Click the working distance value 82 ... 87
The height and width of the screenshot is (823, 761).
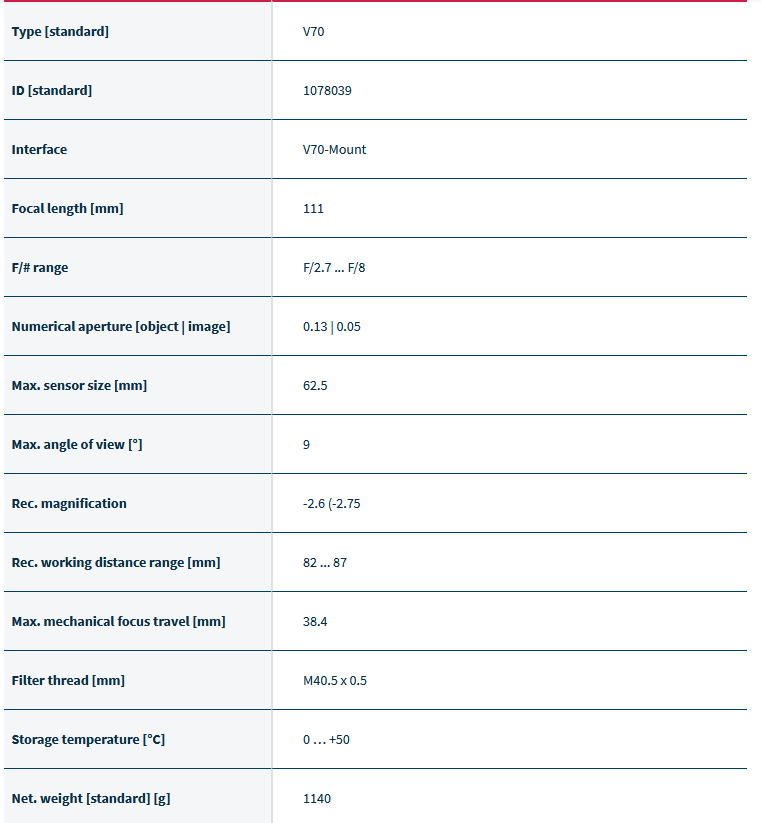[325, 563]
